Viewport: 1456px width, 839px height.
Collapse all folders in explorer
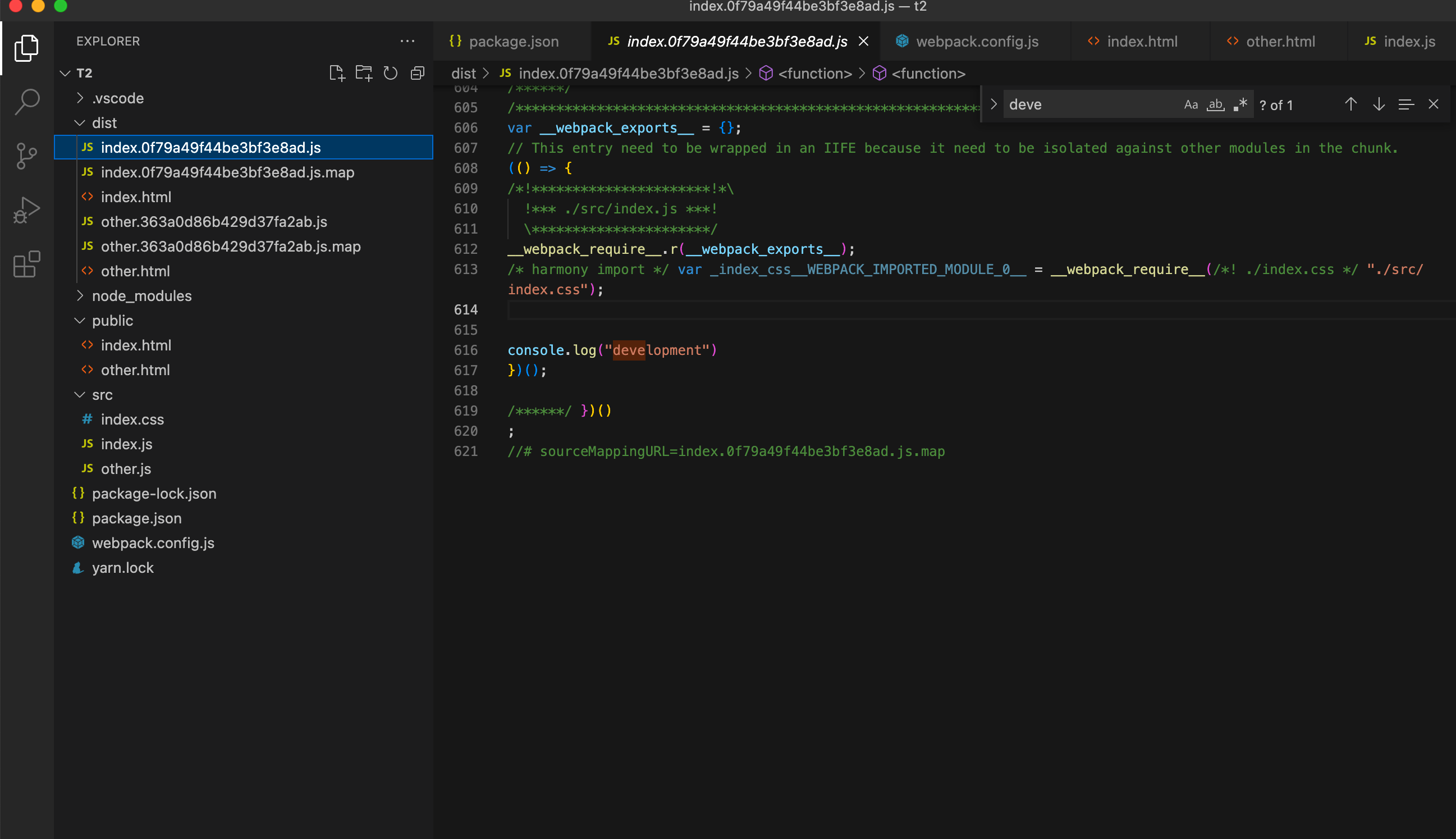tap(418, 73)
